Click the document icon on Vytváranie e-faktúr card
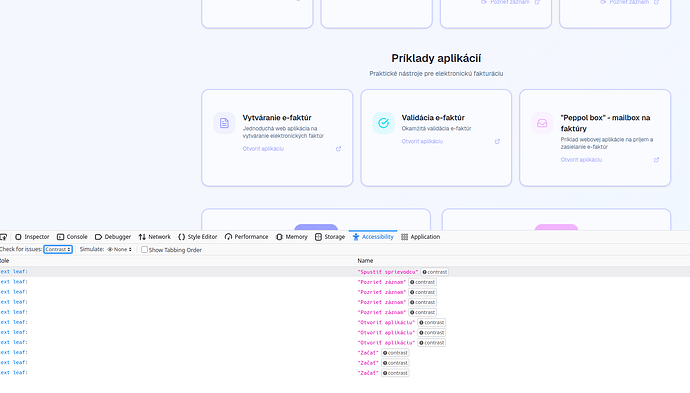The width and height of the screenshot is (690, 393). (224, 123)
